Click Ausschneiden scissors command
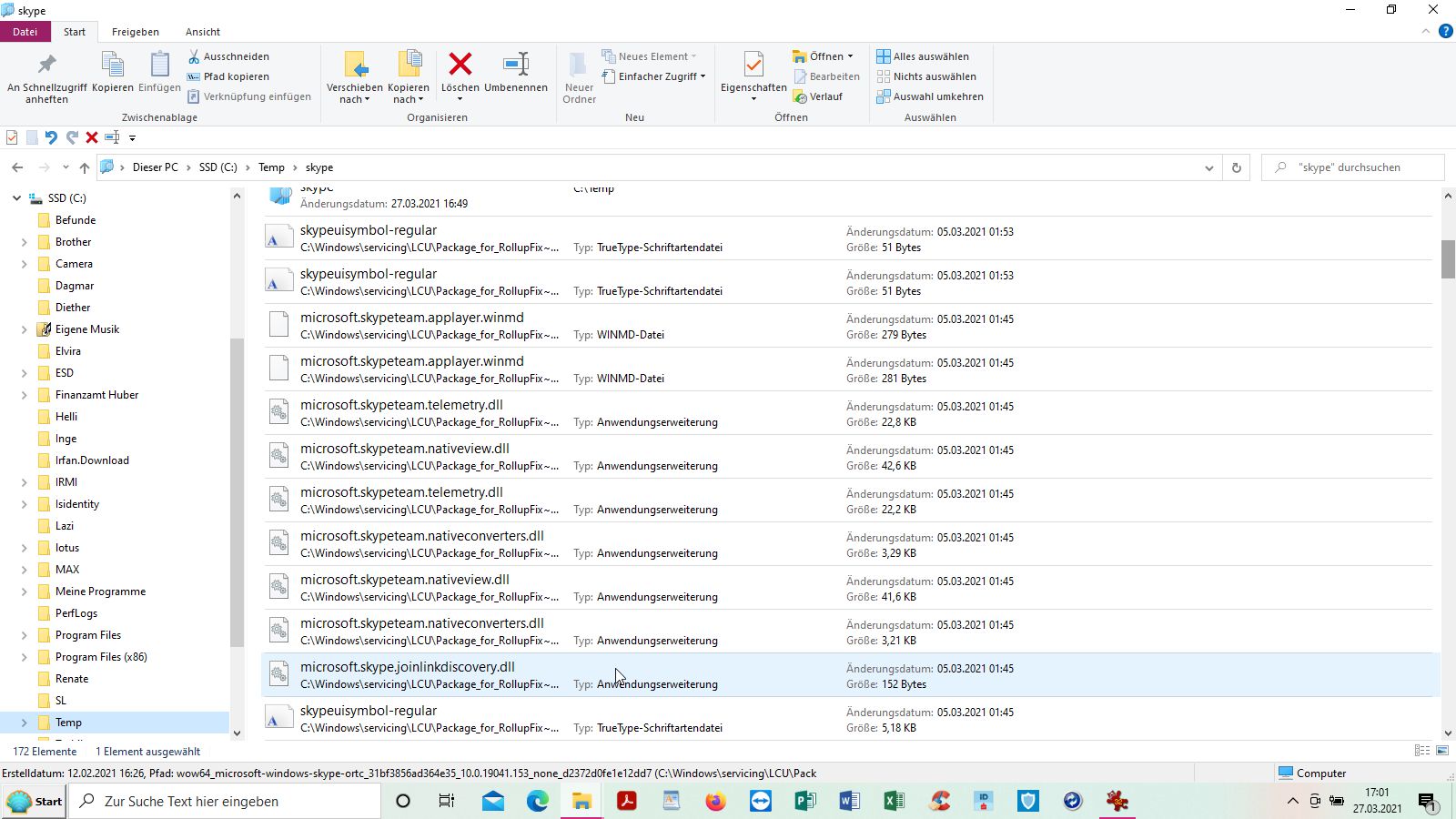Viewport: 1456px width, 819px height. (228, 56)
